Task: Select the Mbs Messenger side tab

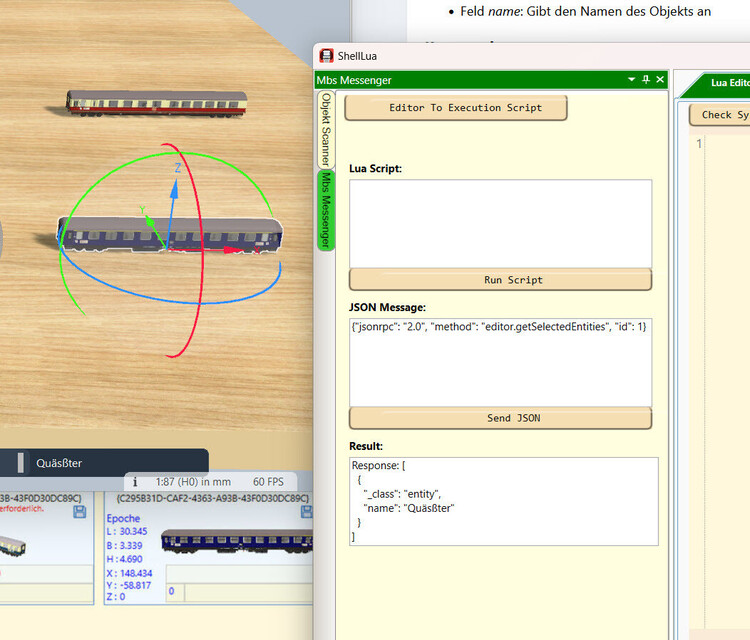Action: [326, 210]
